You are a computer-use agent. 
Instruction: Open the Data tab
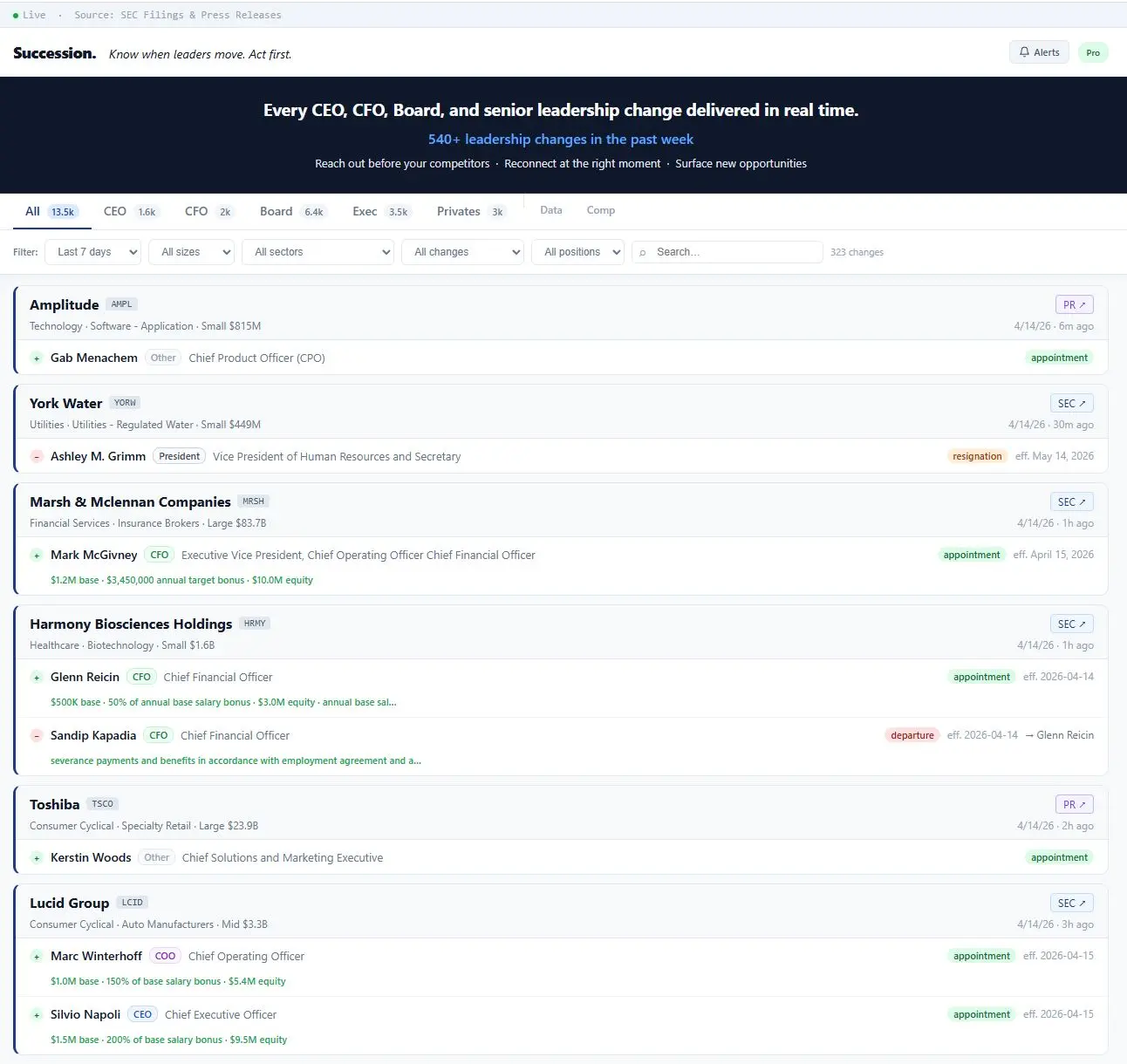[x=551, y=210]
